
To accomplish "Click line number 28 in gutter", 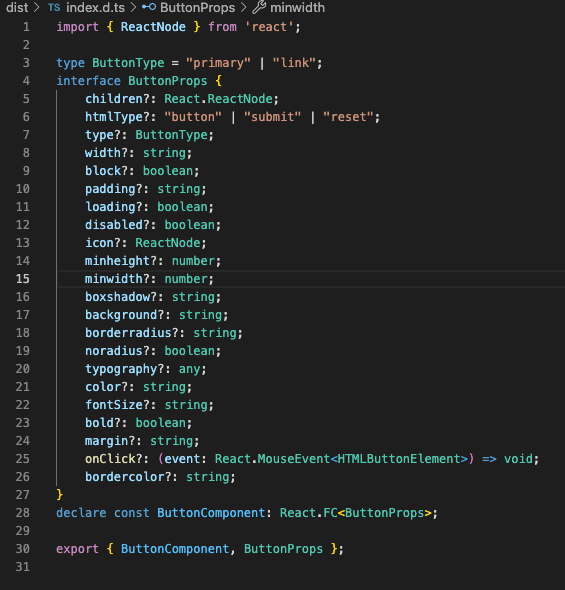I will point(23,513).
